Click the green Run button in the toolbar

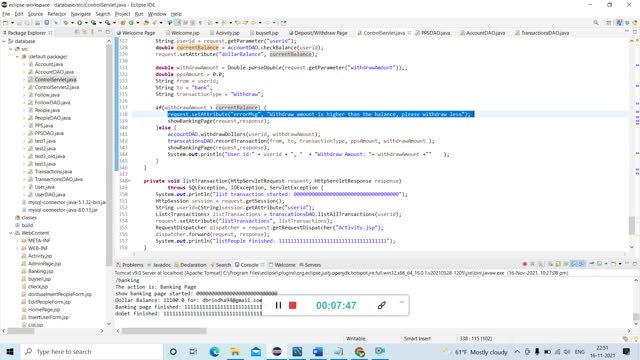point(80,23)
